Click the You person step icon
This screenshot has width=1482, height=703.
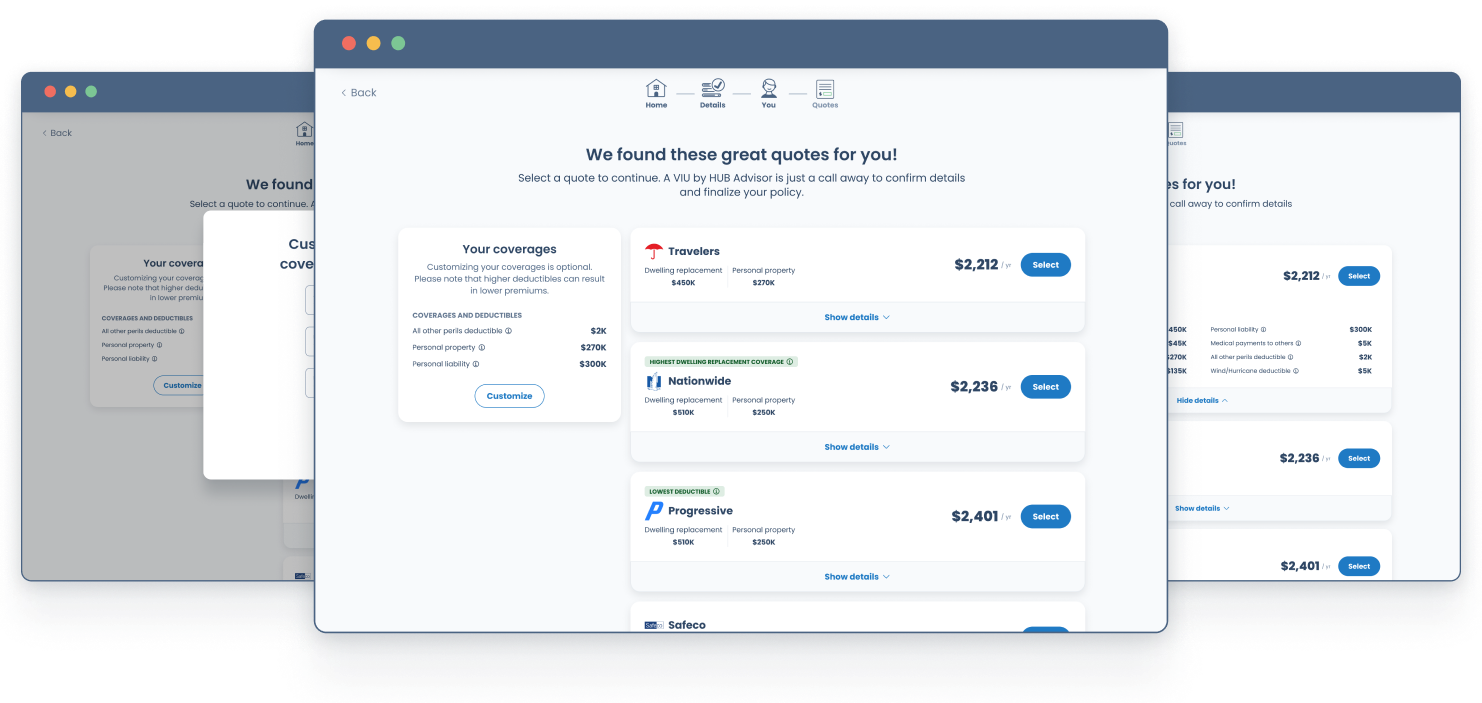point(768,89)
